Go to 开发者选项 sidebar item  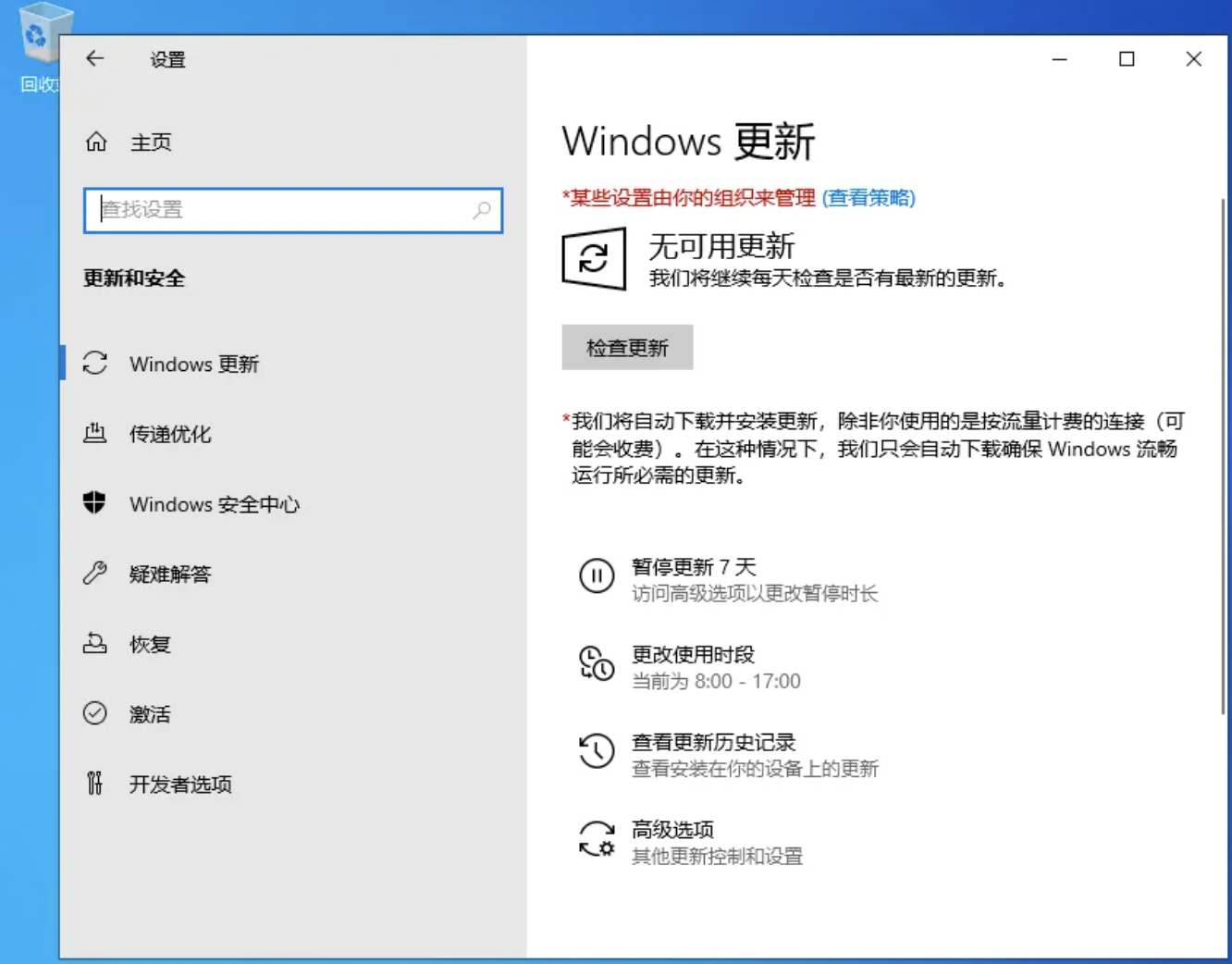pos(293,785)
